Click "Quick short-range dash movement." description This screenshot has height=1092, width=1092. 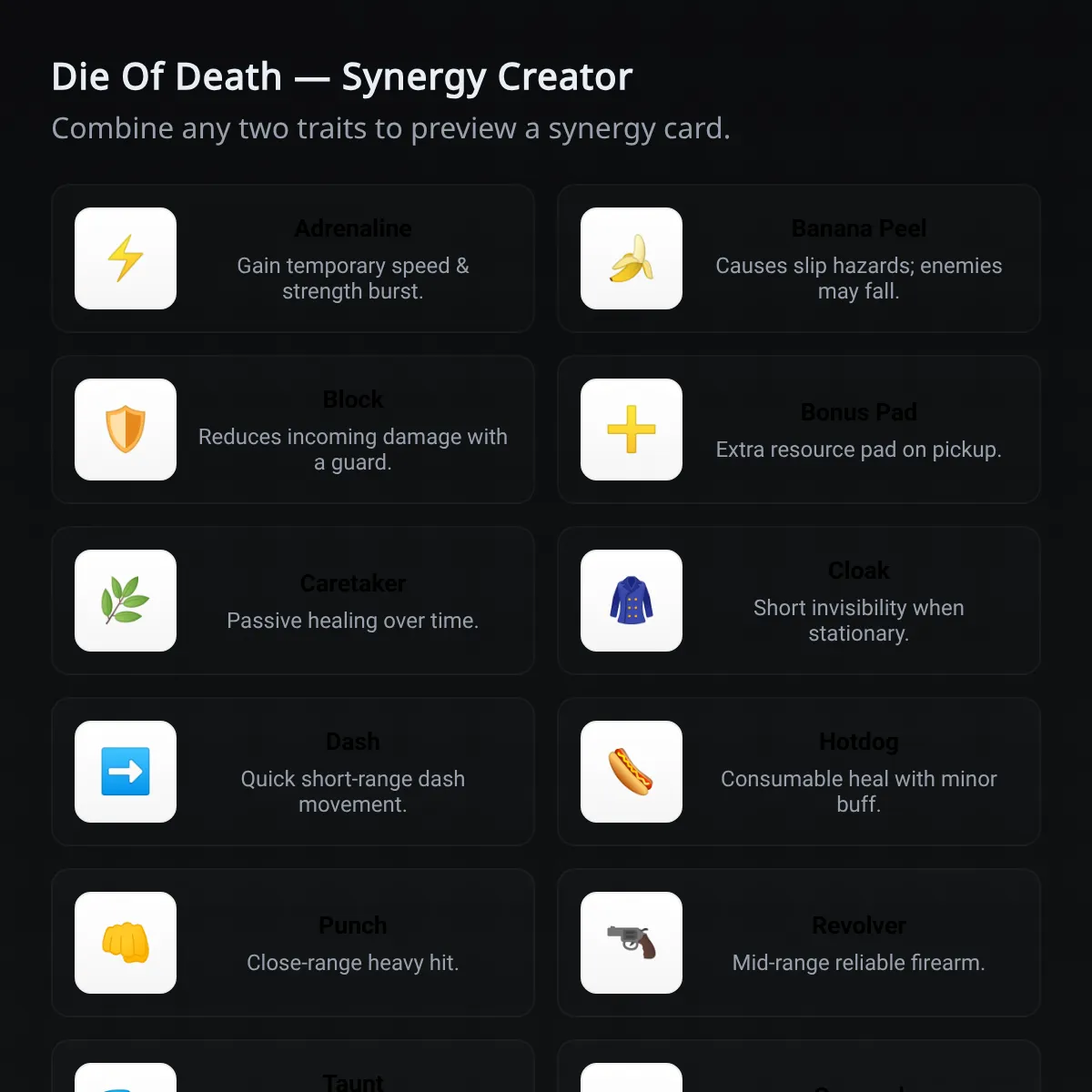pyautogui.click(x=353, y=792)
